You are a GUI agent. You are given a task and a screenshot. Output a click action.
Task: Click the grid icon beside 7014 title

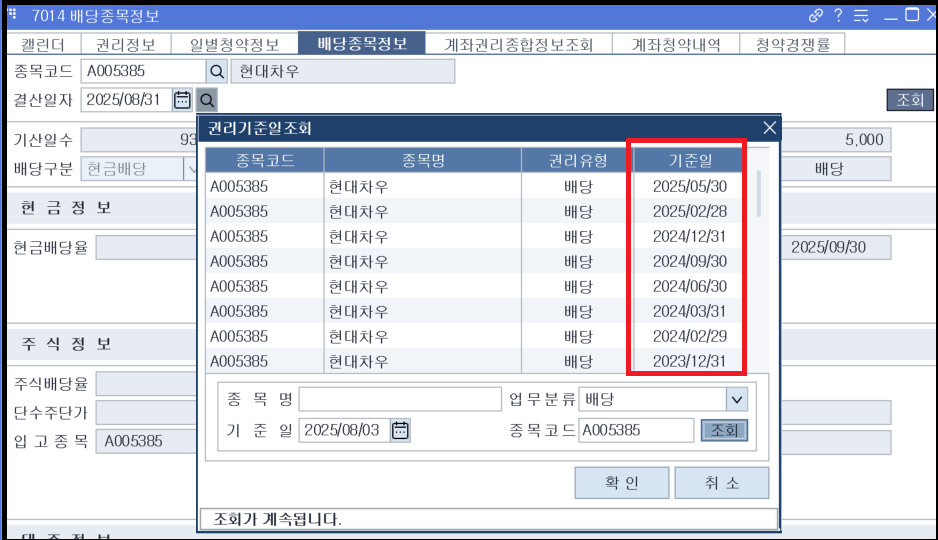click(x=12, y=14)
